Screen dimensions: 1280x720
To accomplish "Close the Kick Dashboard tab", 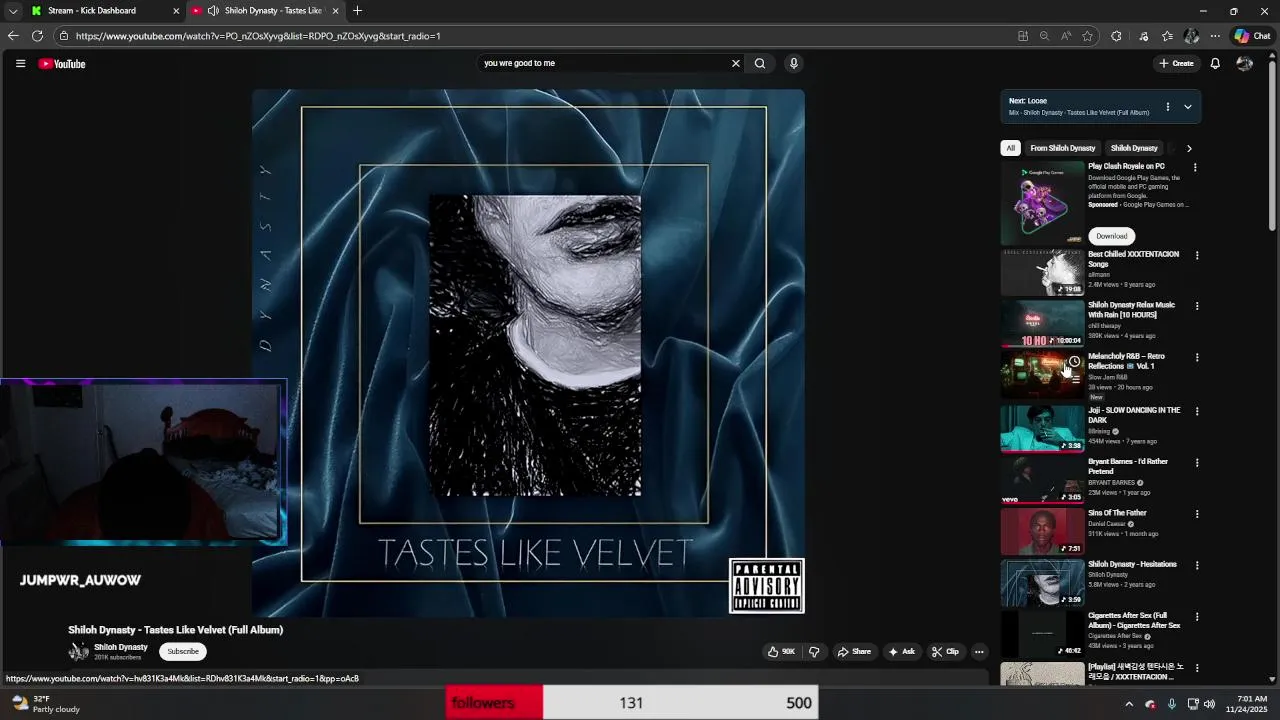I will [x=176, y=11].
